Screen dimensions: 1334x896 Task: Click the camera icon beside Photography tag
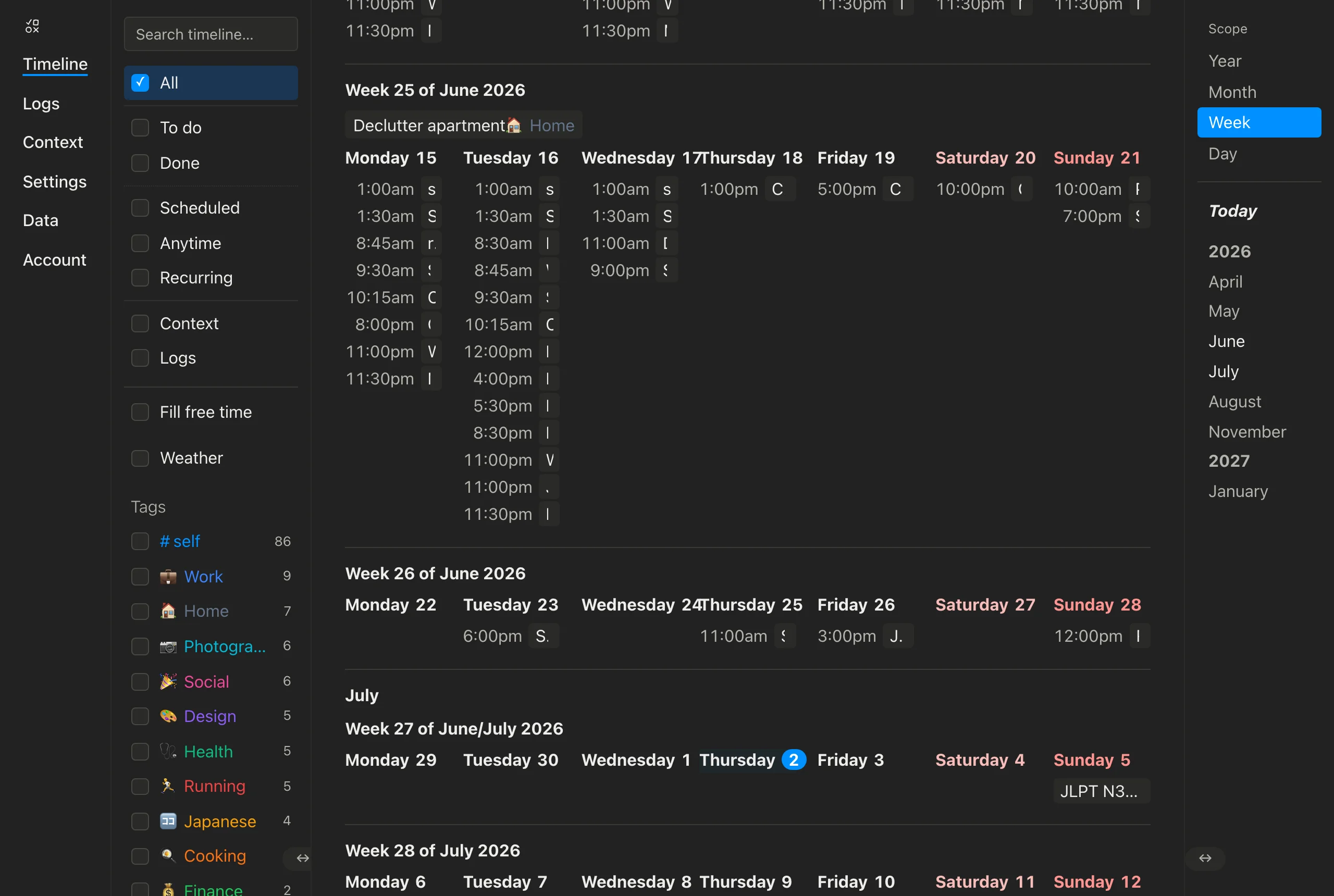(x=168, y=646)
